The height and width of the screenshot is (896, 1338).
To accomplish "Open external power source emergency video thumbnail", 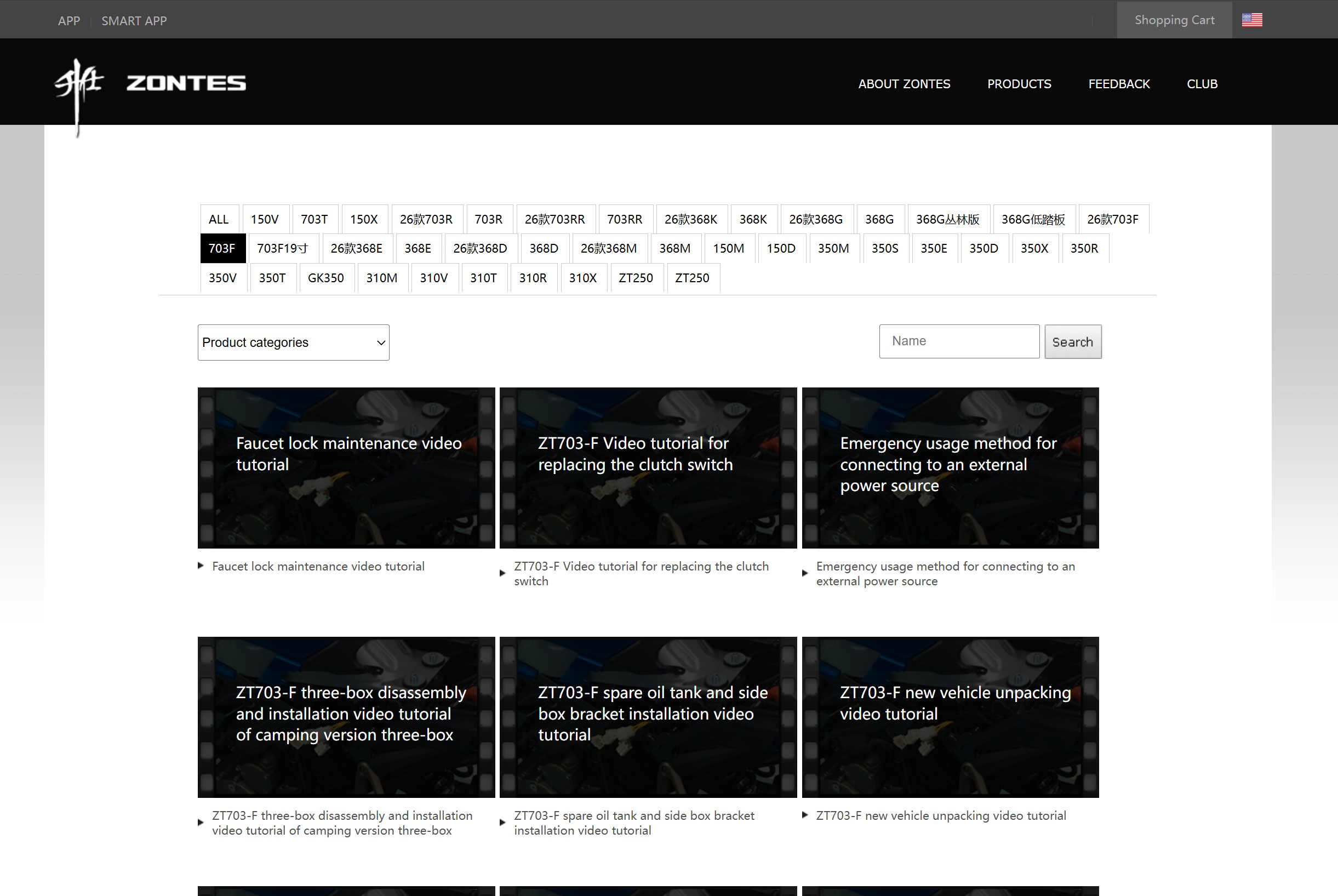I will tap(950, 468).
